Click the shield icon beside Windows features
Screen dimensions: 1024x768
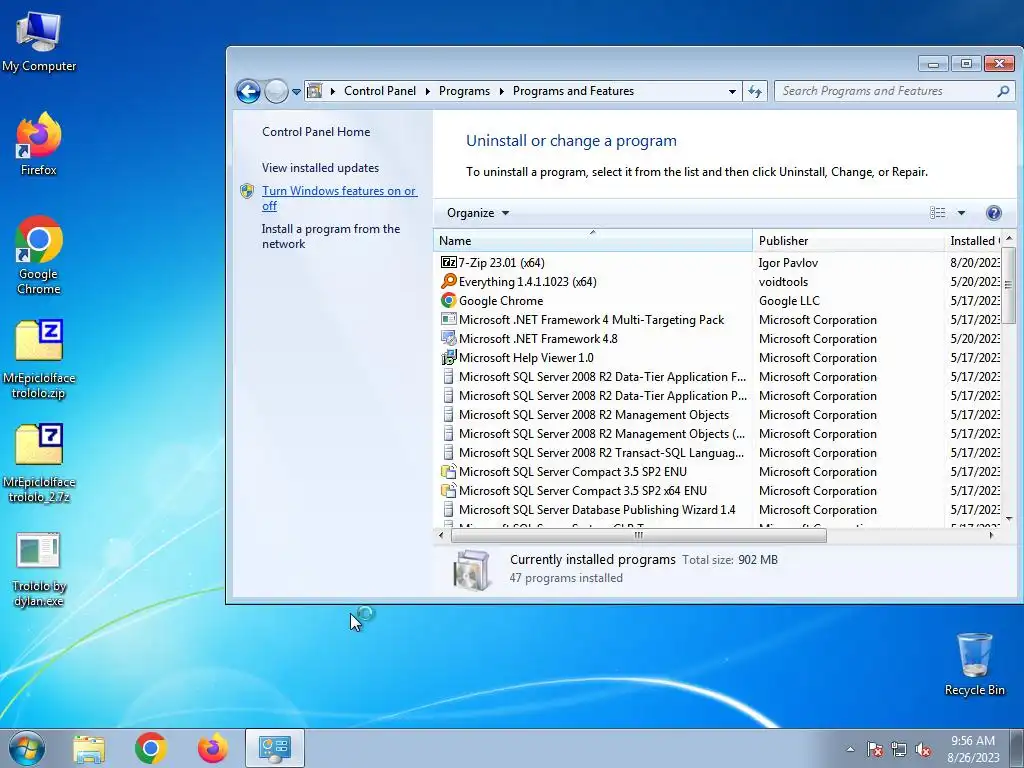click(x=247, y=191)
